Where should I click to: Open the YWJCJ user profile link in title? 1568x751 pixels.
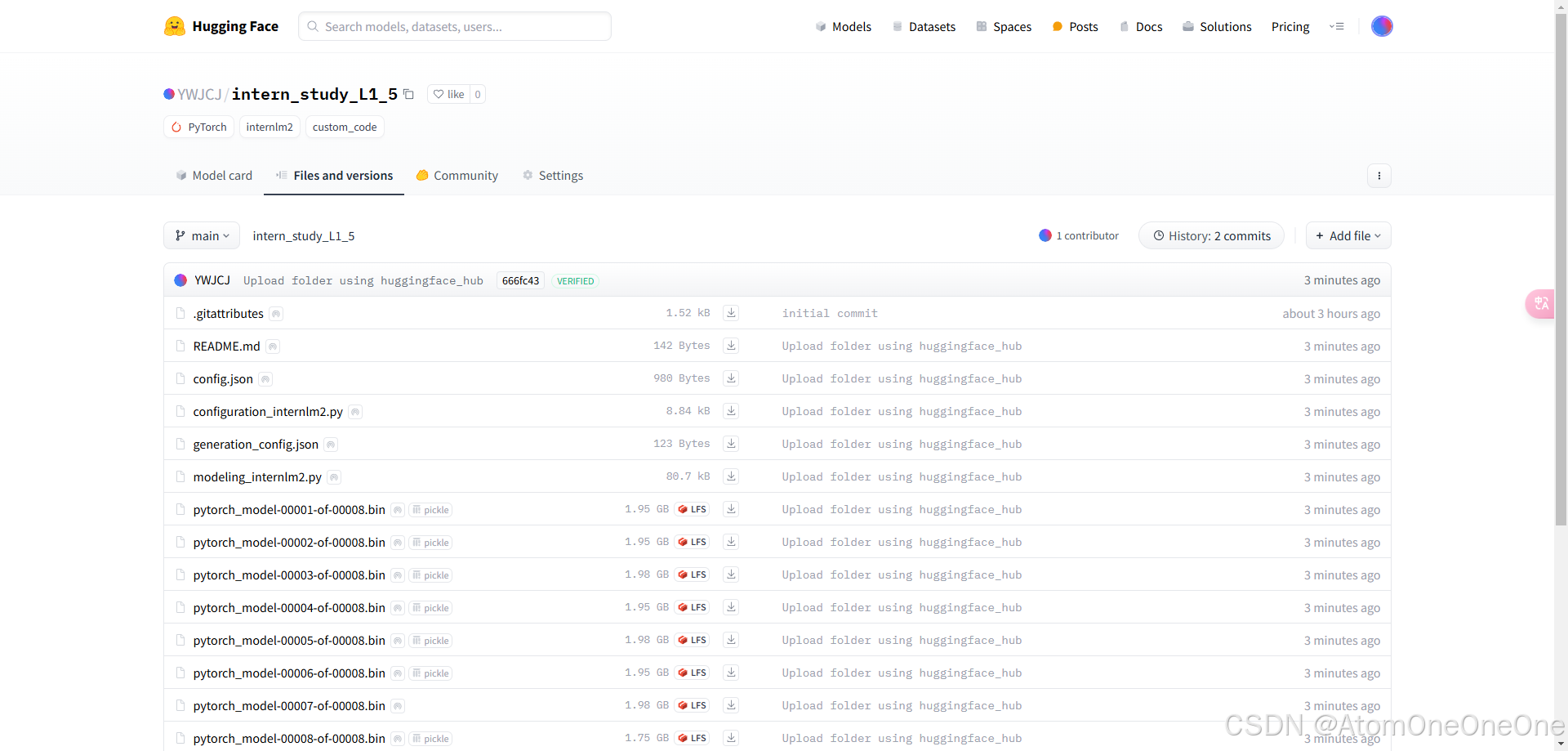pos(199,94)
